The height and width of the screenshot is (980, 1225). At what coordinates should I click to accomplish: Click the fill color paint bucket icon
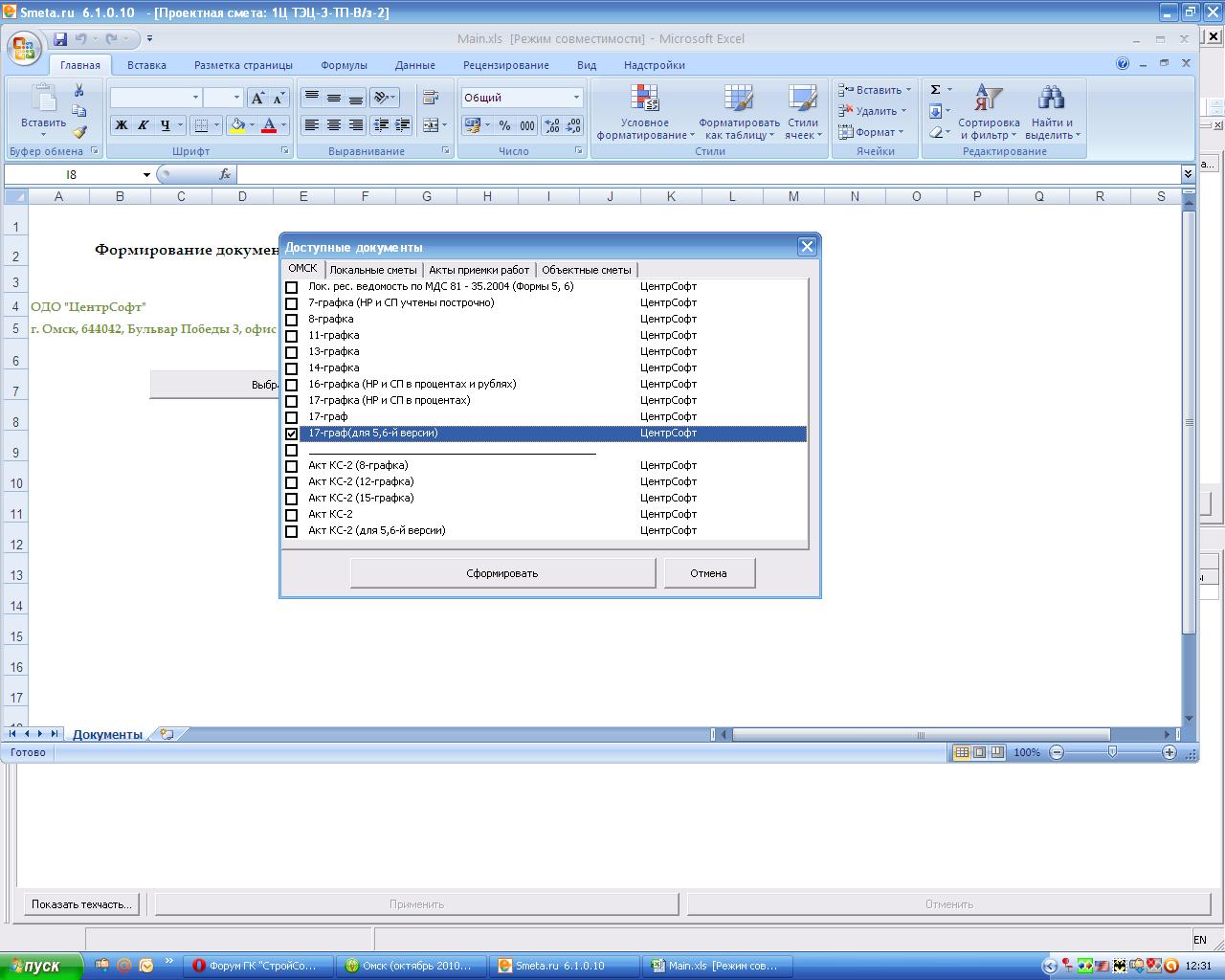237,125
